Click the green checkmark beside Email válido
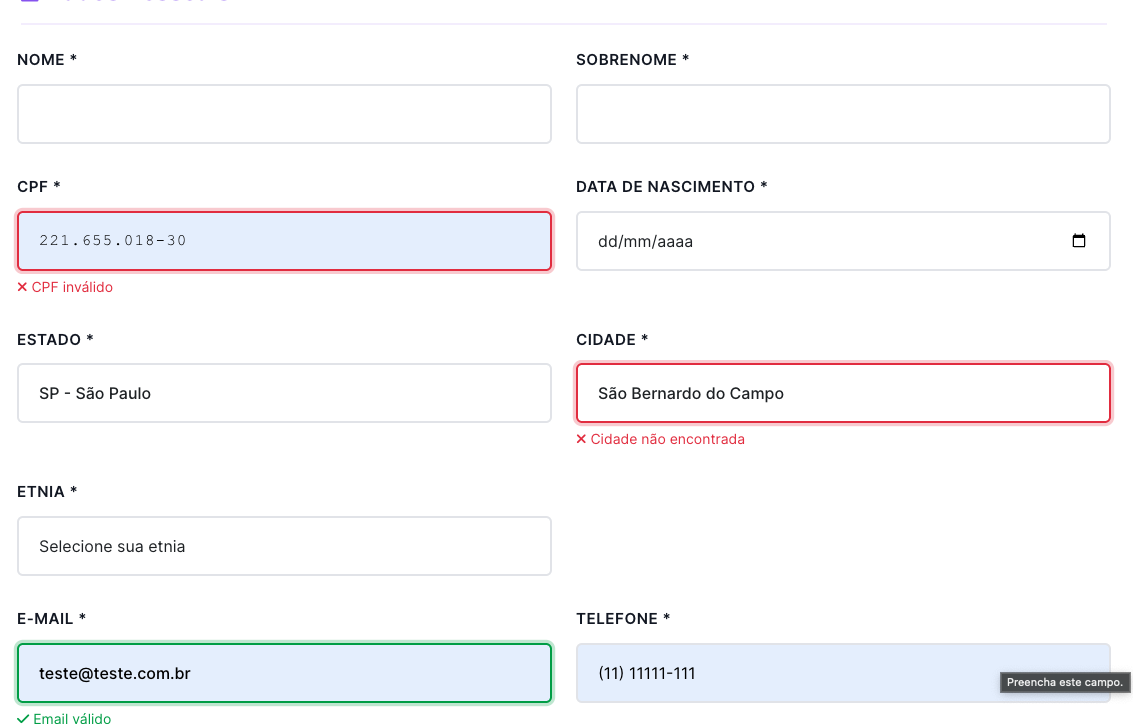Screen dimensions: 1133x724 click(x=23, y=719)
